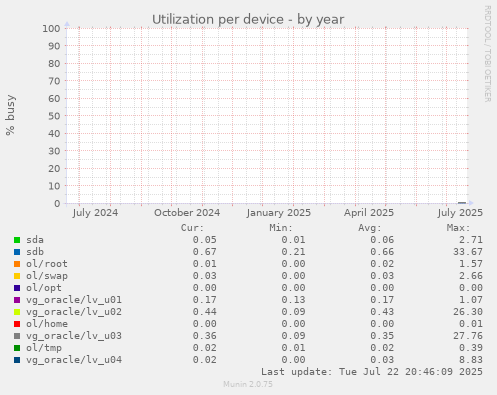Click the April 2025 x-axis label
The width and height of the screenshot is (497, 395).
point(369,213)
